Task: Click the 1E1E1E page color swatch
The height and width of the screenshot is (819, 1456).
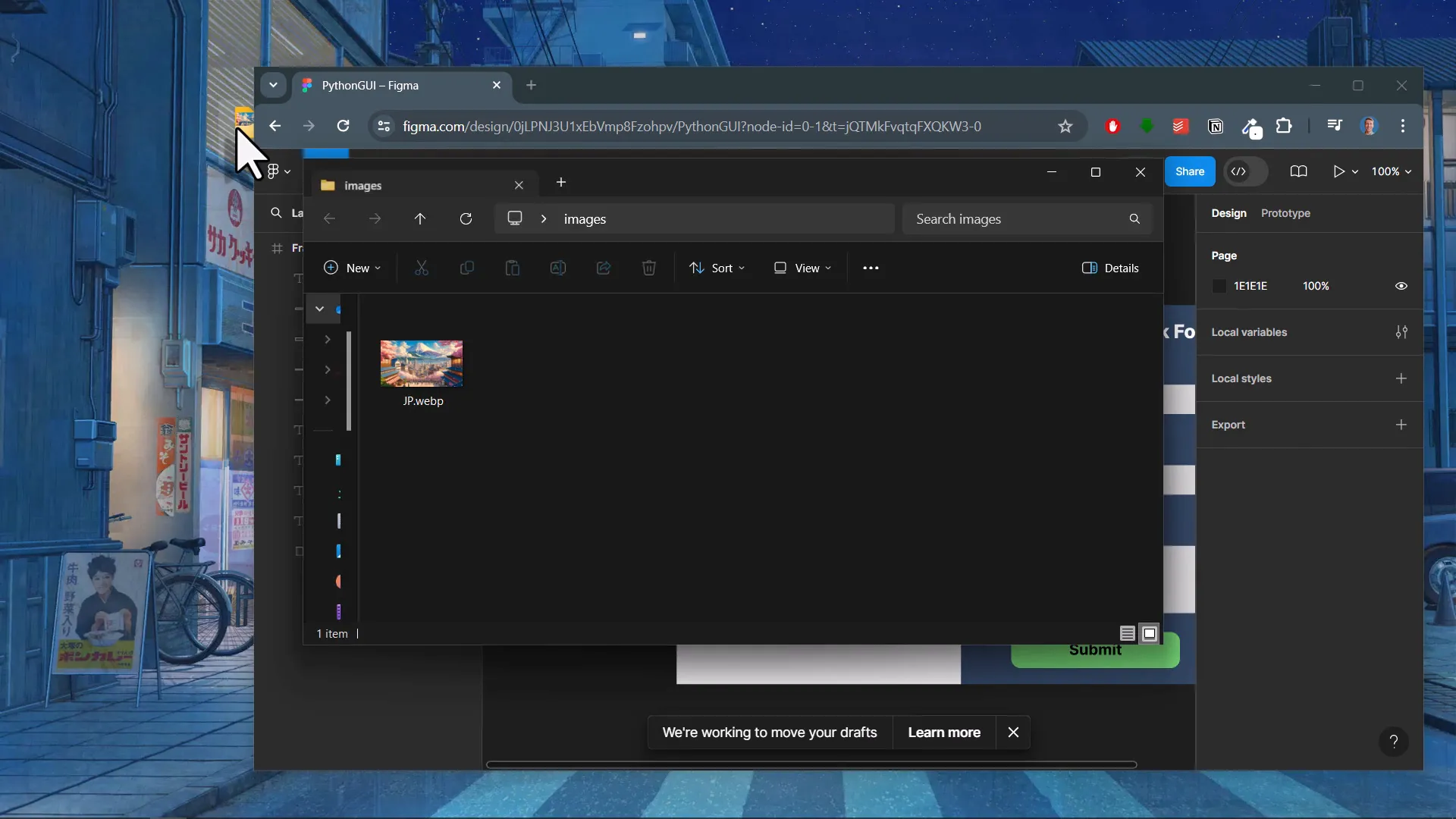Action: (x=1219, y=286)
